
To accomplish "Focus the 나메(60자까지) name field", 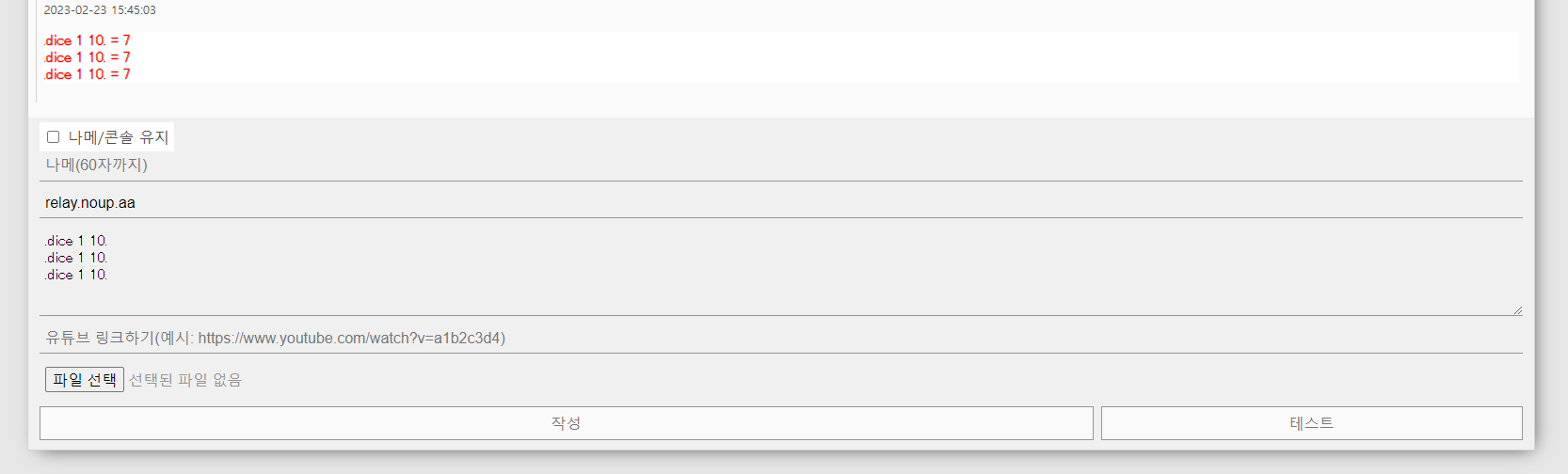I will click(x=779, y=166).
